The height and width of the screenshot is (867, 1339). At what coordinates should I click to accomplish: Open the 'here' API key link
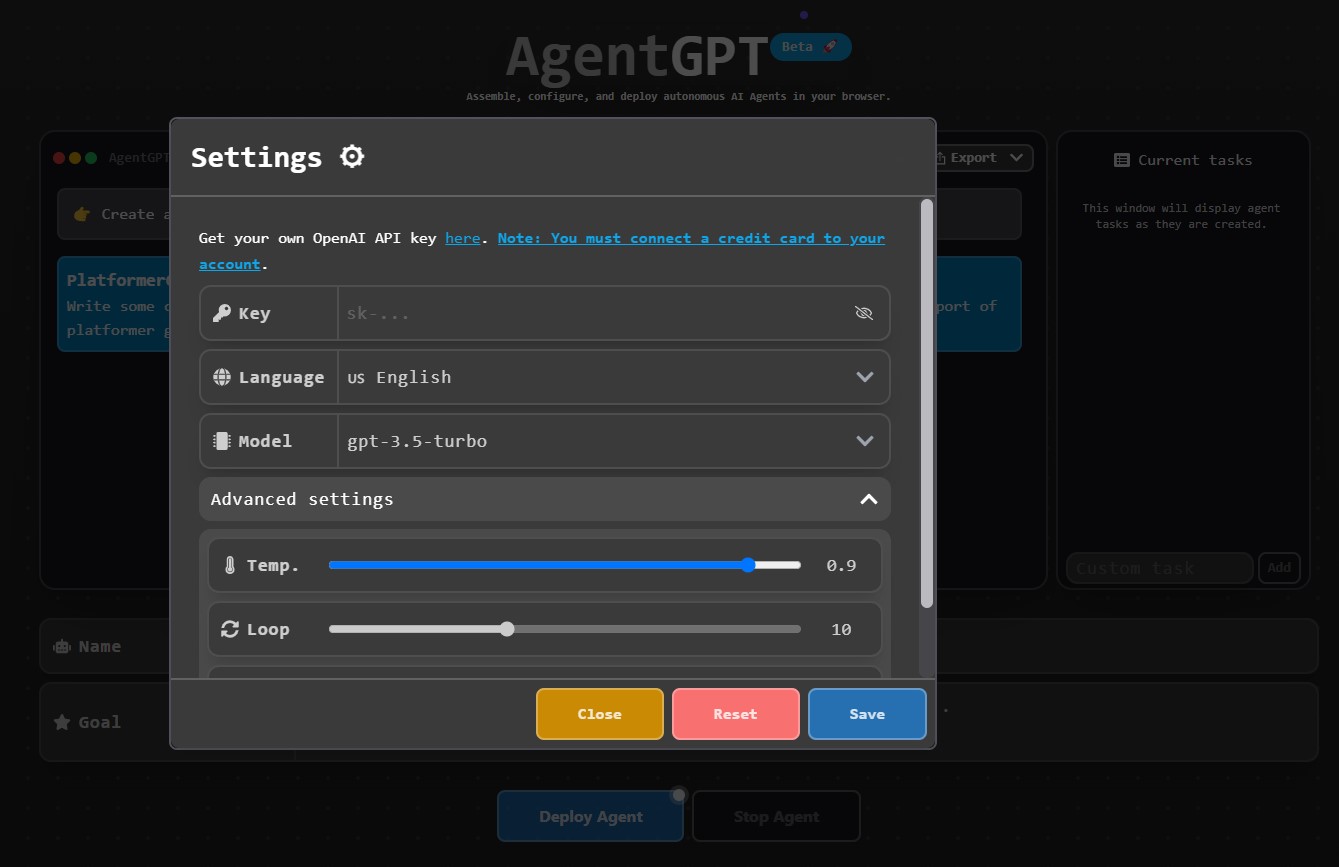[x=462, y=238]
